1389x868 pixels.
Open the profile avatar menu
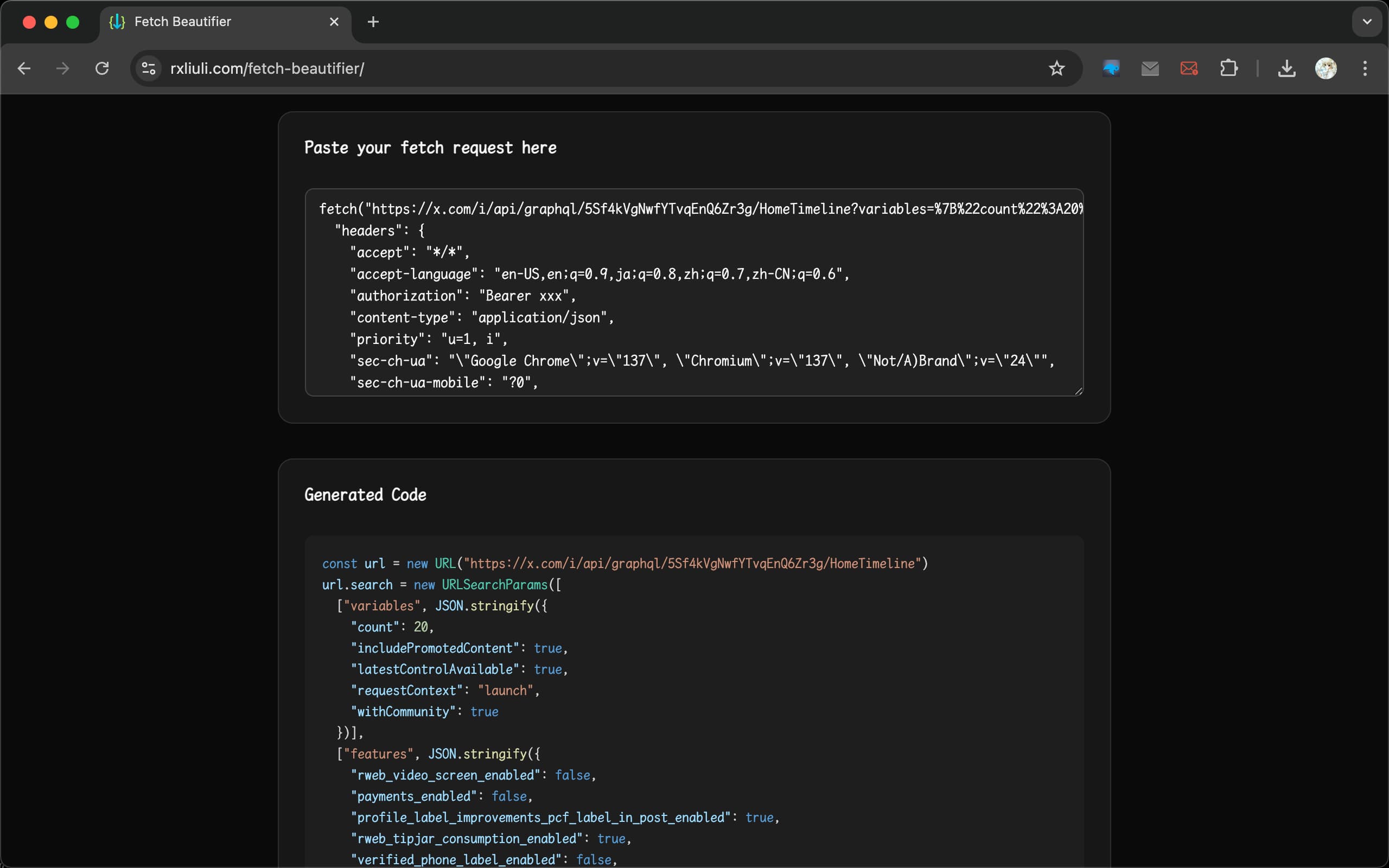pos(1326,68)
